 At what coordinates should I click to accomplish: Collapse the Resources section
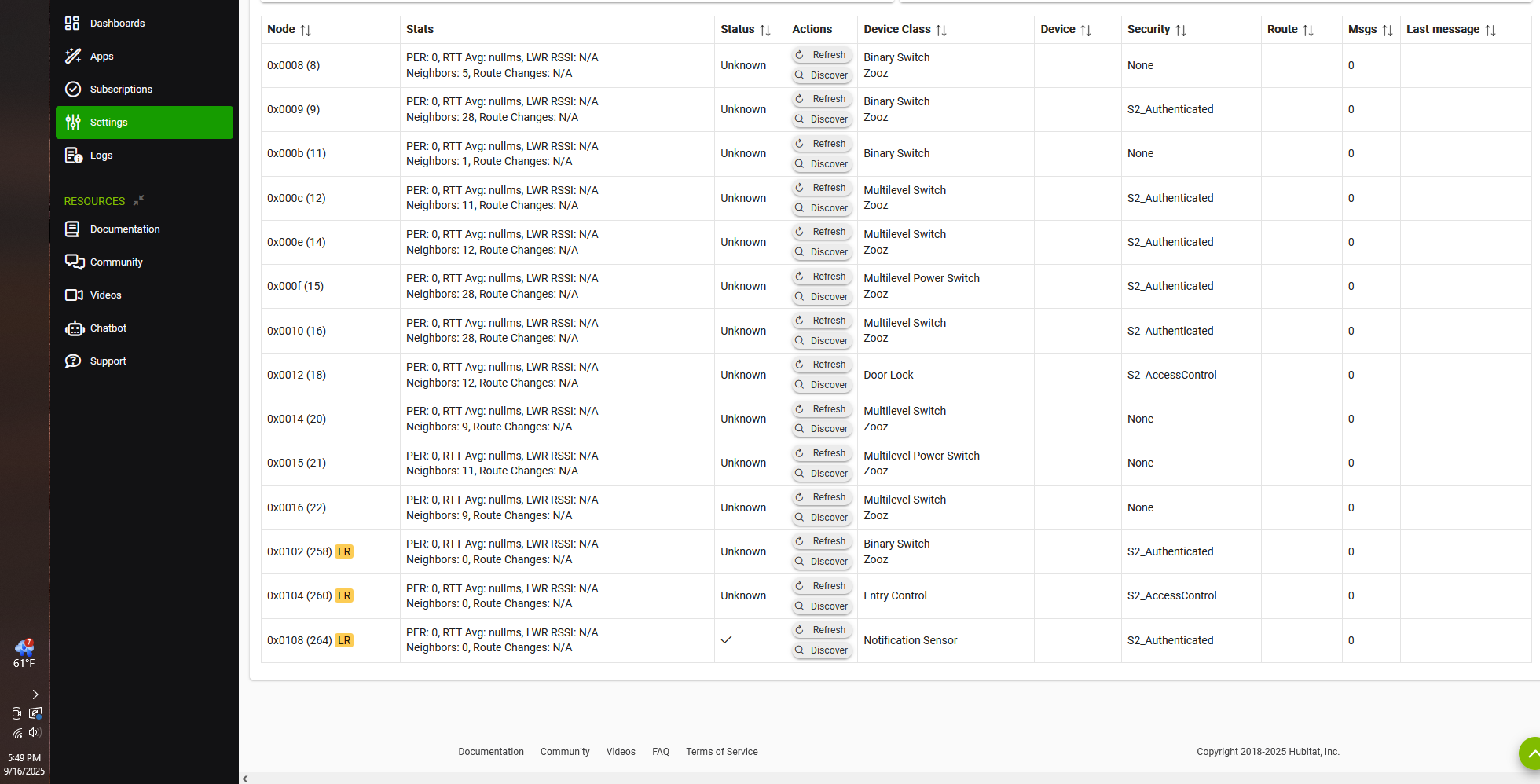[x=139, y=200]
